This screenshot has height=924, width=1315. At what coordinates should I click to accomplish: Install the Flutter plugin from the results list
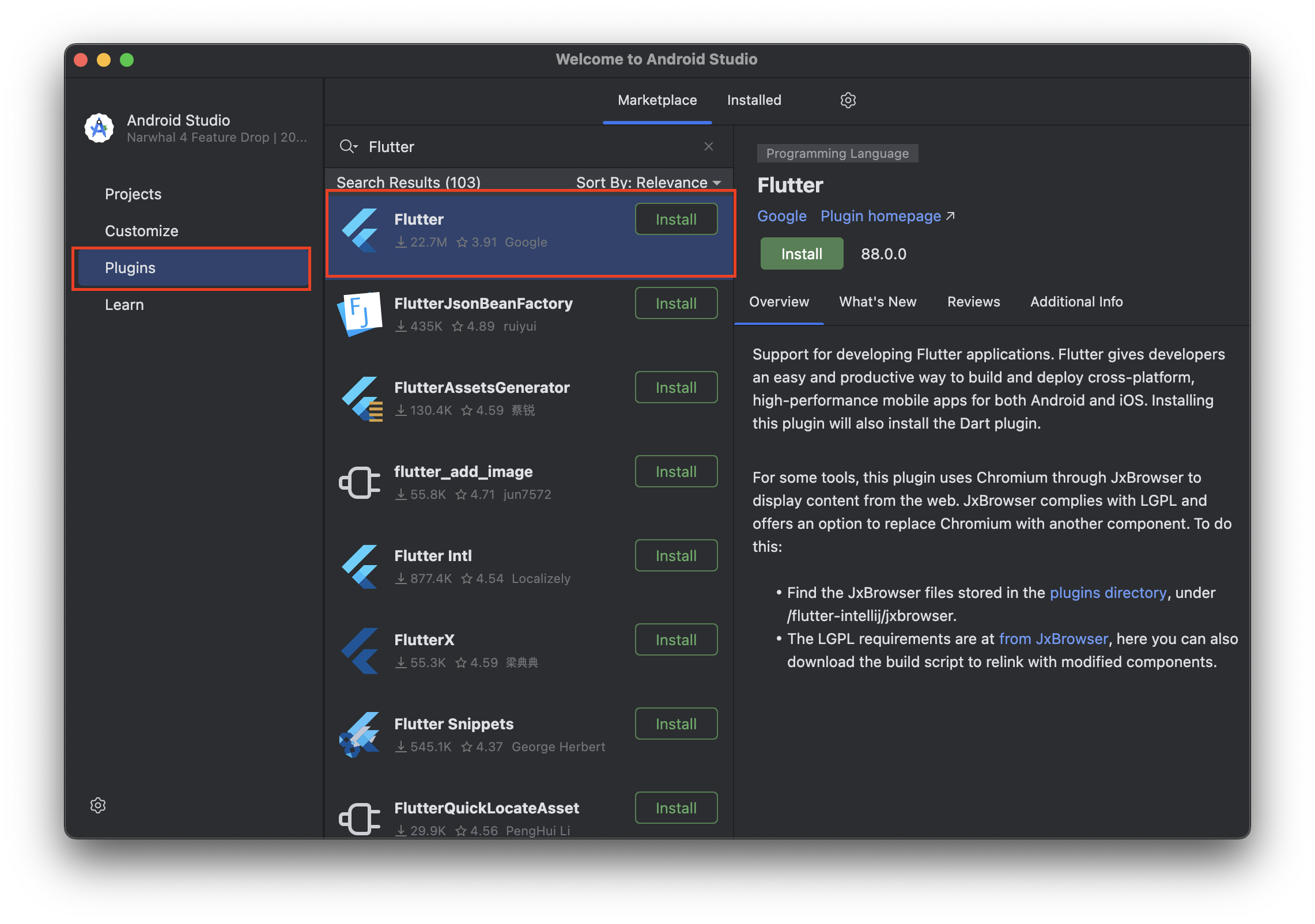pos(676,219)
